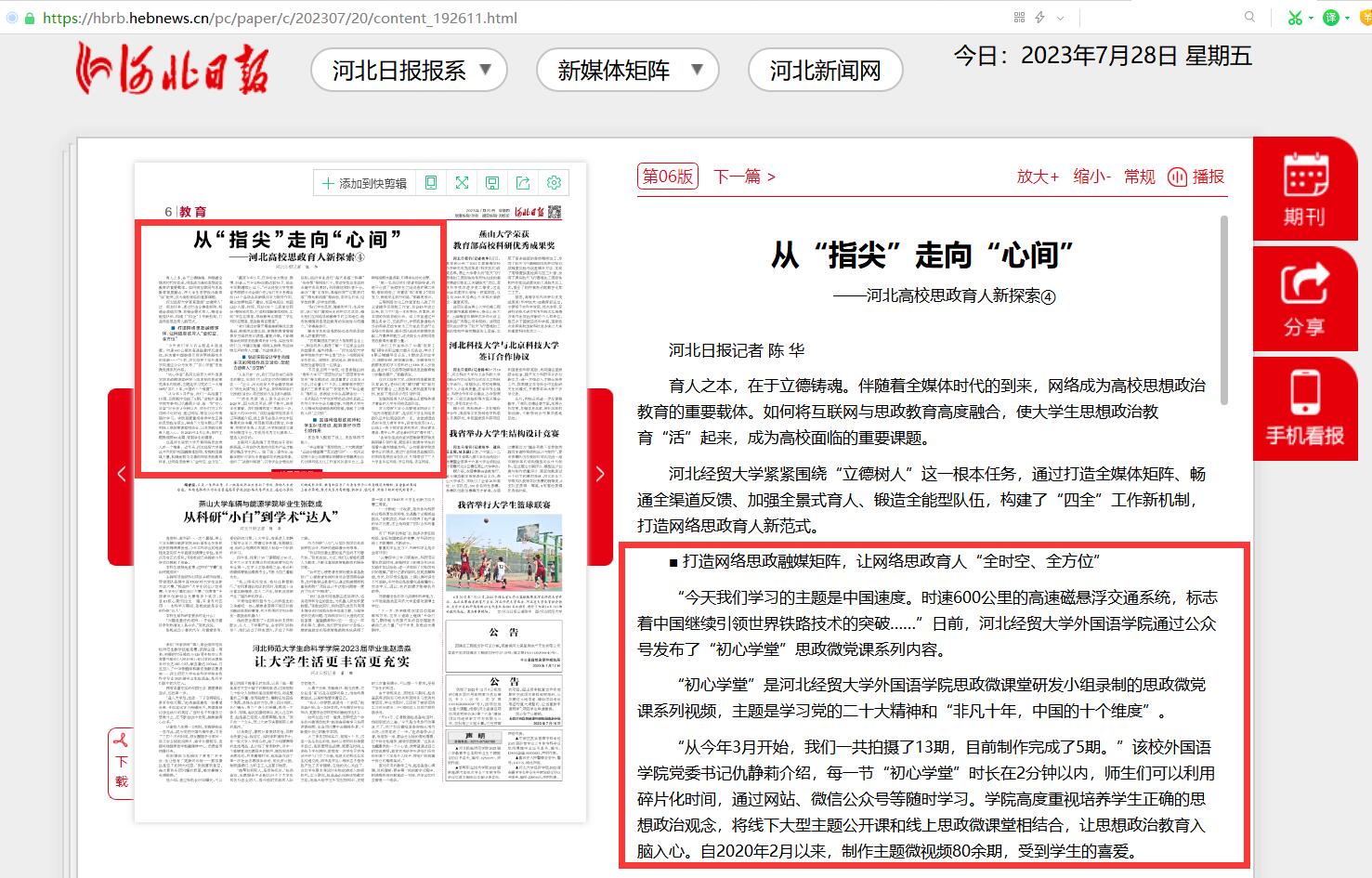
Task: Click the fullscreen expand icon in clip toolbar
Action: pos(462,183)
